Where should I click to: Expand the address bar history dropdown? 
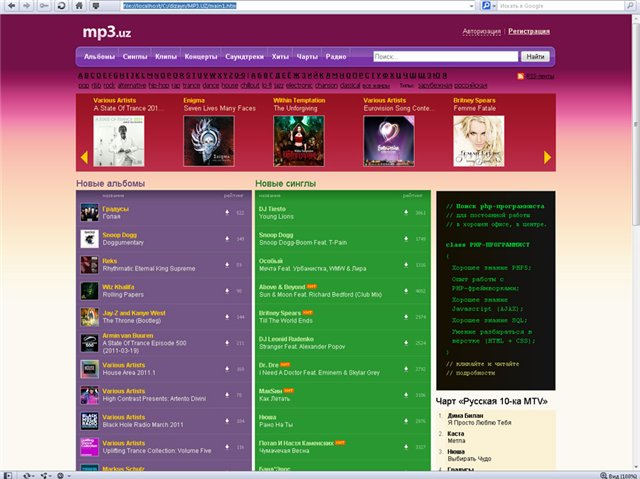pyautogui.click(x=472, y=6)
